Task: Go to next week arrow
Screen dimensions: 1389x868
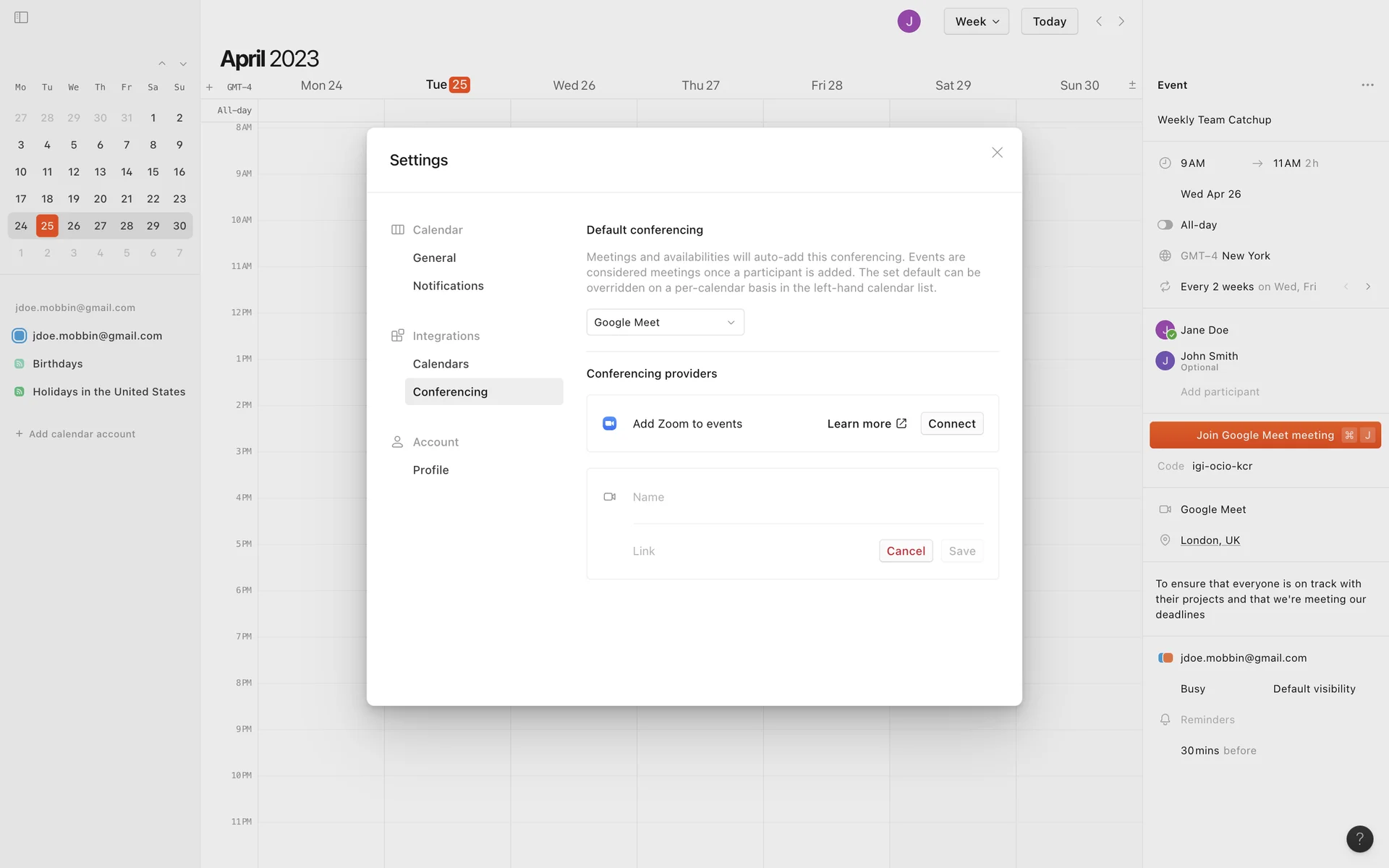Action: (1121, 21)
